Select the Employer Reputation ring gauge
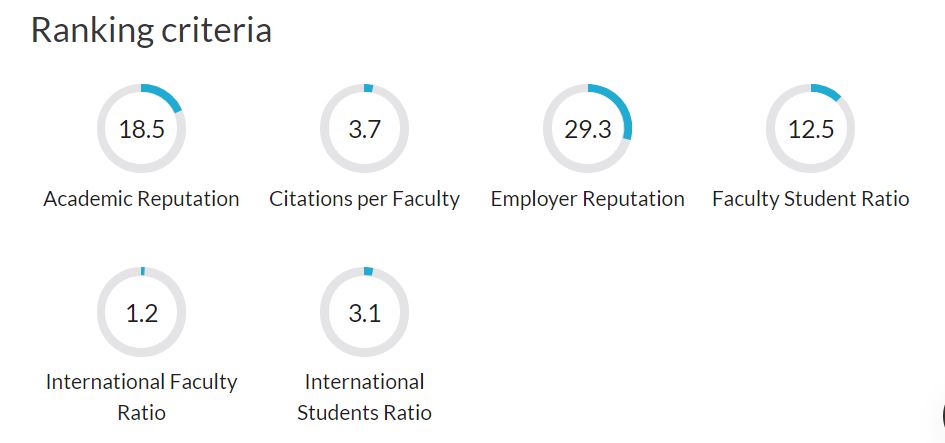The width and height of the screenshot is (945, 443). coord(588,128)
